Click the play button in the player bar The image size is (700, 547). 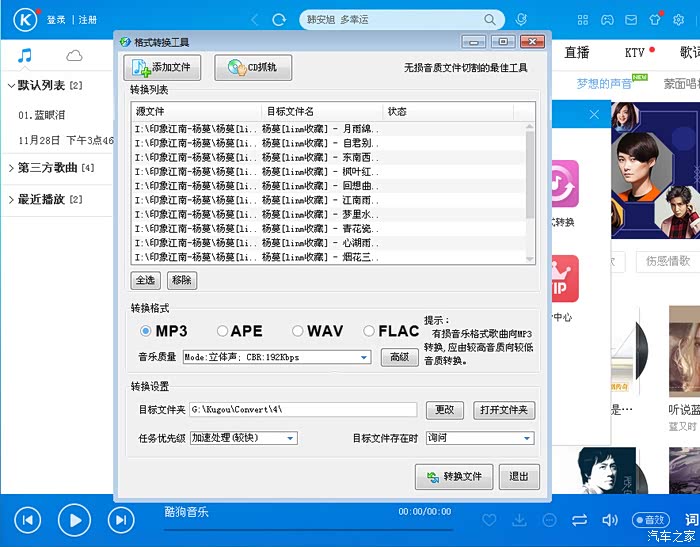pos(74,519)
